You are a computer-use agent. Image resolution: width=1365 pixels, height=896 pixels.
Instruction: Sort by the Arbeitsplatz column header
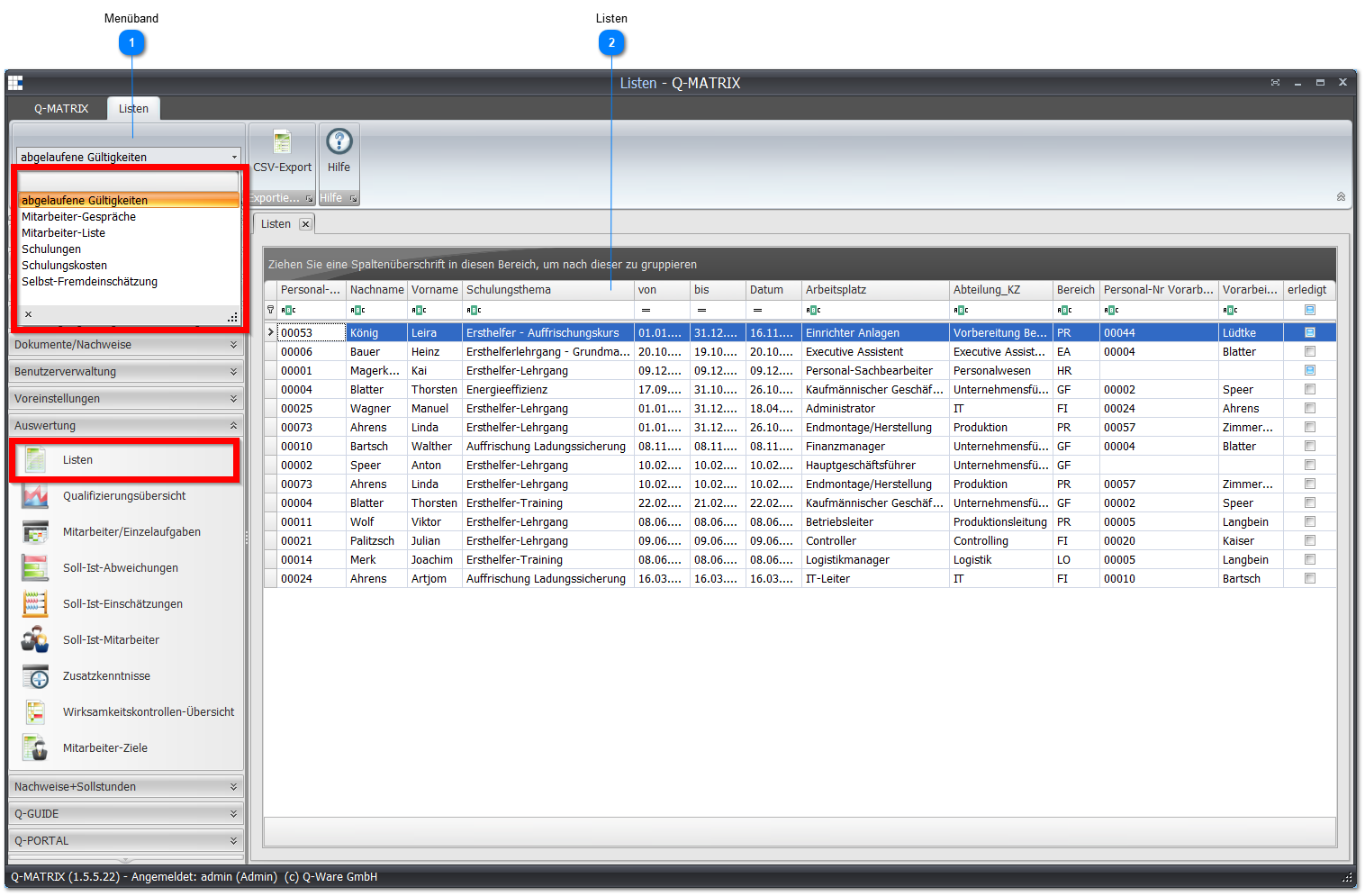point(876,290)
